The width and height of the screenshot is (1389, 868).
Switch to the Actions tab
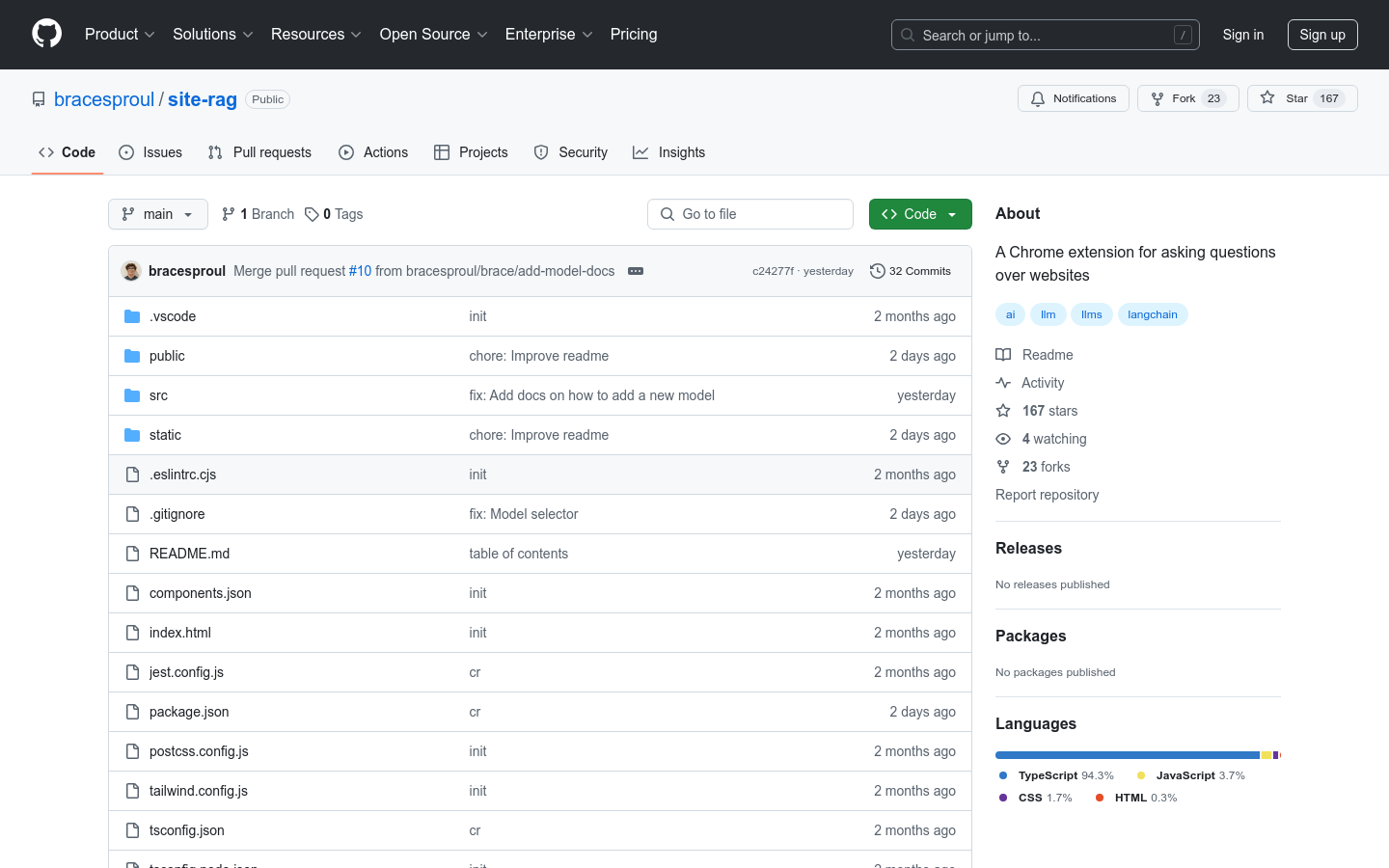[x=373, y=152]
